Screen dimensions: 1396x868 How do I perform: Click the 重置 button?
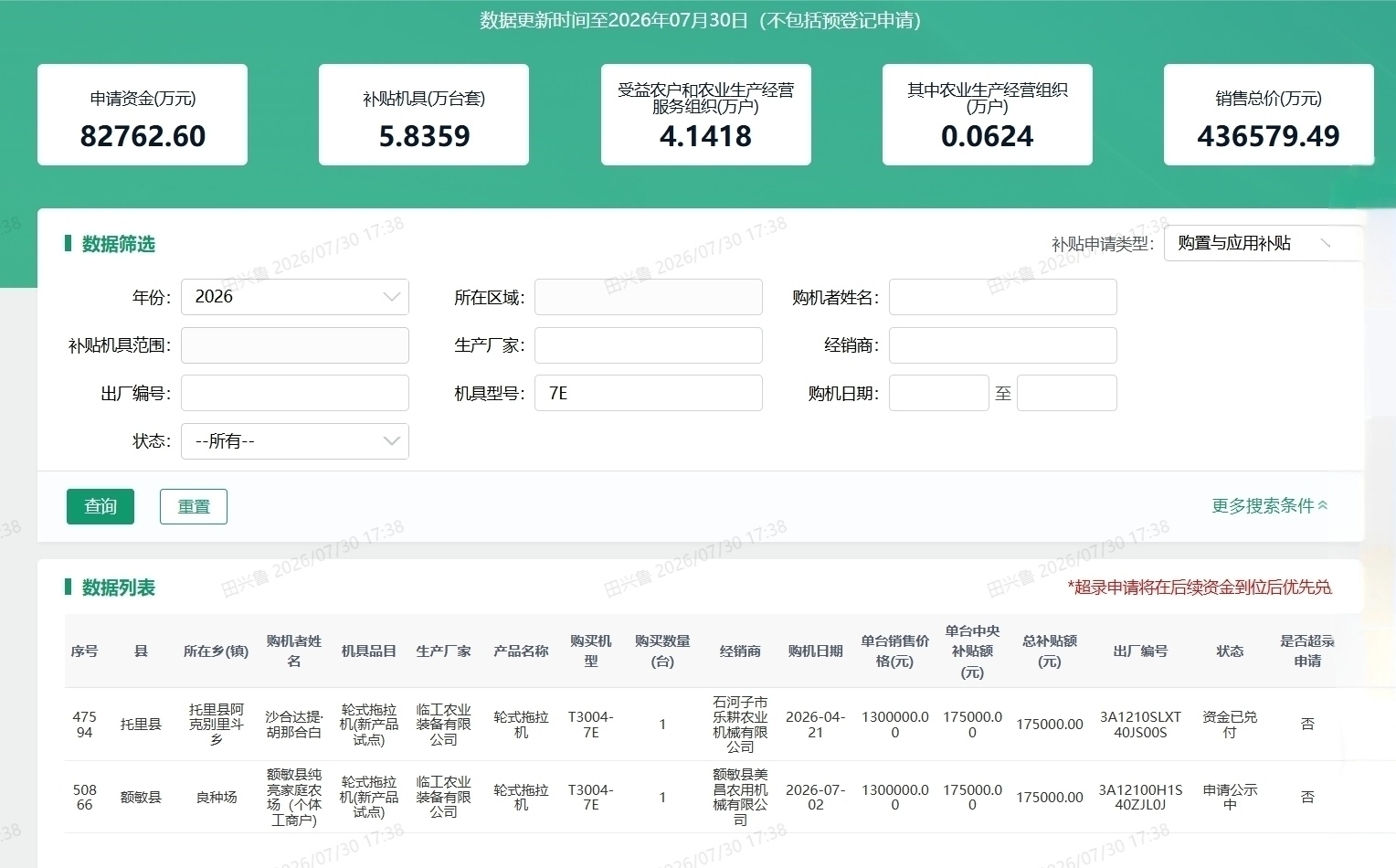(194, 506)
